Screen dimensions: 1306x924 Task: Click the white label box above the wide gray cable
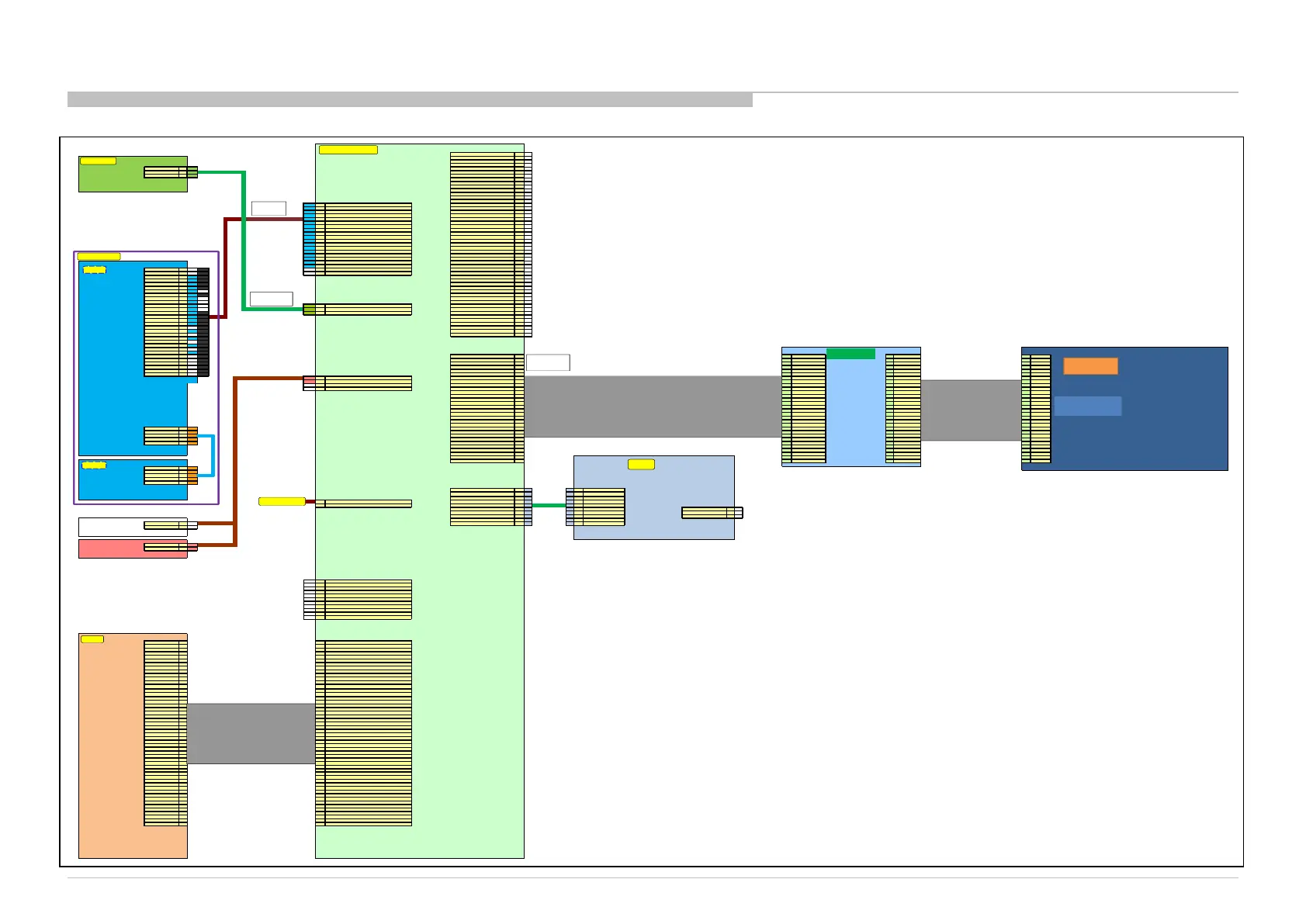click(x=548, y=362)
